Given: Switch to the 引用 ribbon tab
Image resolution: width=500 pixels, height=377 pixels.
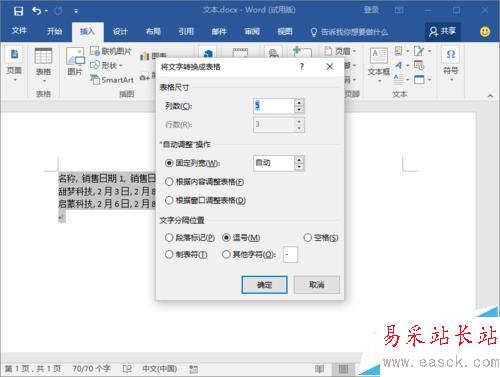Looking at the screenshot, I should (x=186, y=31).
